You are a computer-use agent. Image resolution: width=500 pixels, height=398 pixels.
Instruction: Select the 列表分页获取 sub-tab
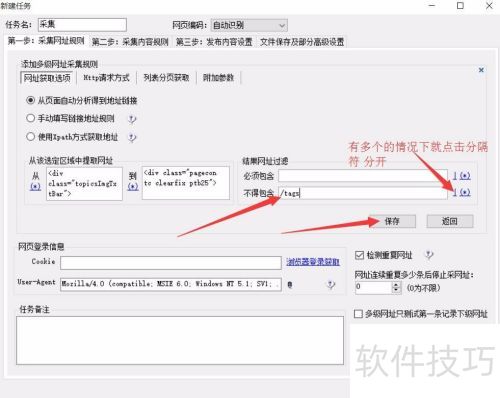pos(166,78)
